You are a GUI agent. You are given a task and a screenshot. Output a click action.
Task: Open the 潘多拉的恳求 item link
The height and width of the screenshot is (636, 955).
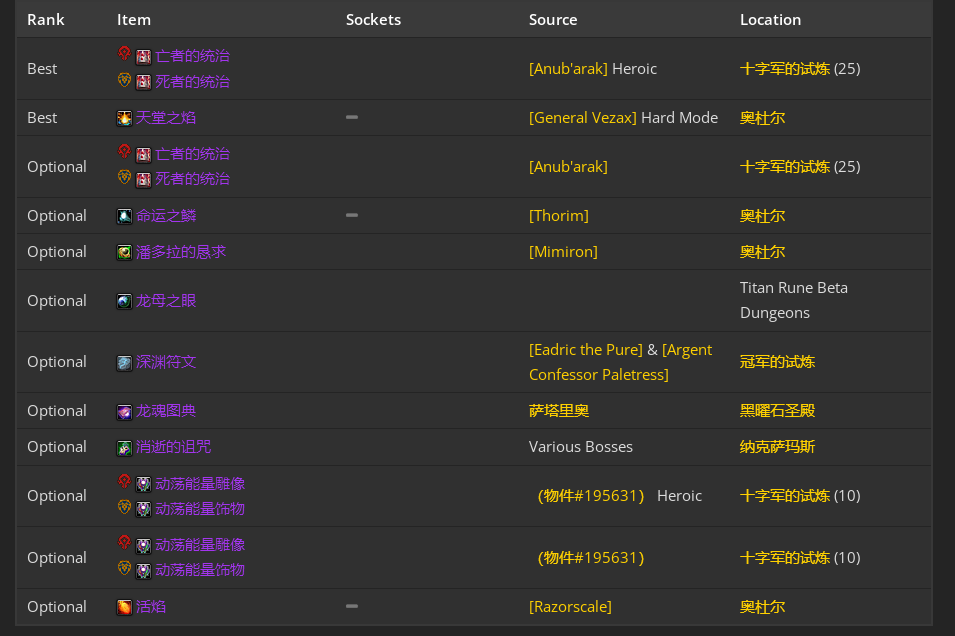click(x=181, y=252)
